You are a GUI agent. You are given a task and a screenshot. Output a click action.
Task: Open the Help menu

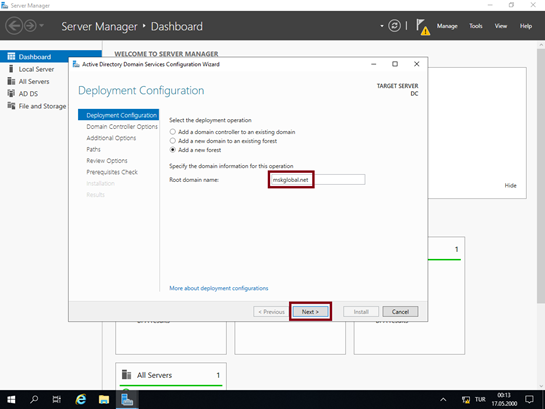point(526,26)
